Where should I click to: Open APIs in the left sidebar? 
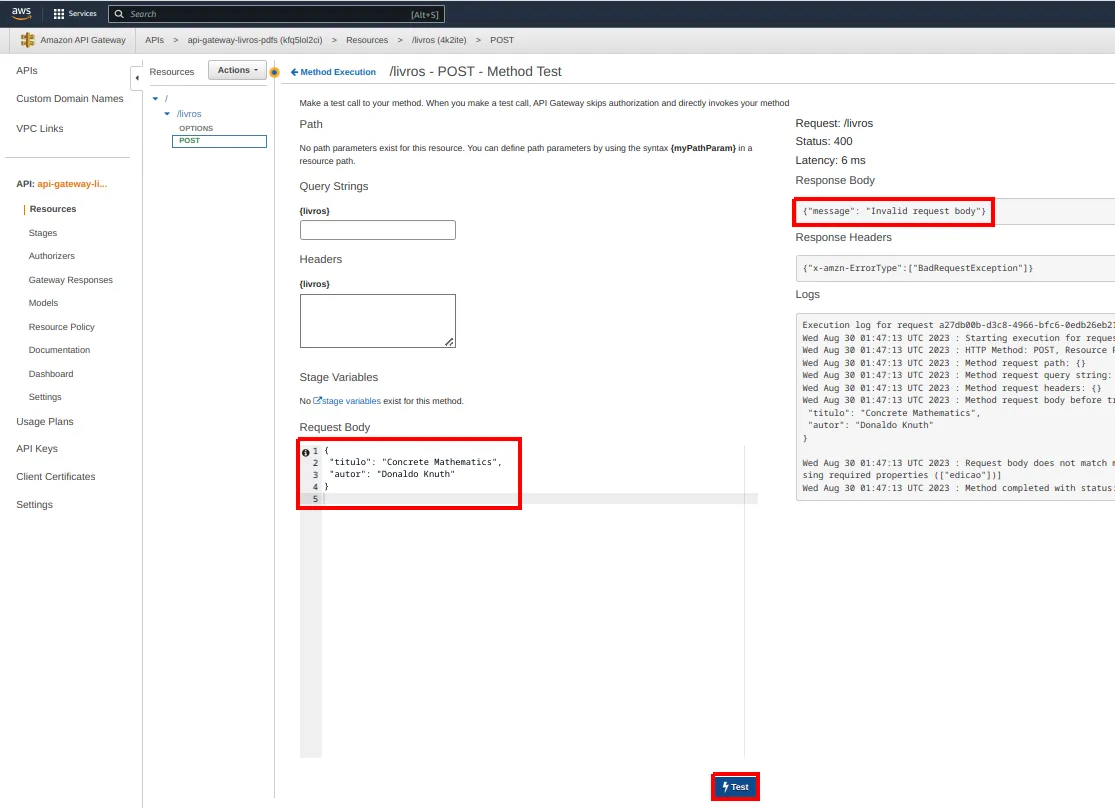pyautogui.click(x=27, y=70)
